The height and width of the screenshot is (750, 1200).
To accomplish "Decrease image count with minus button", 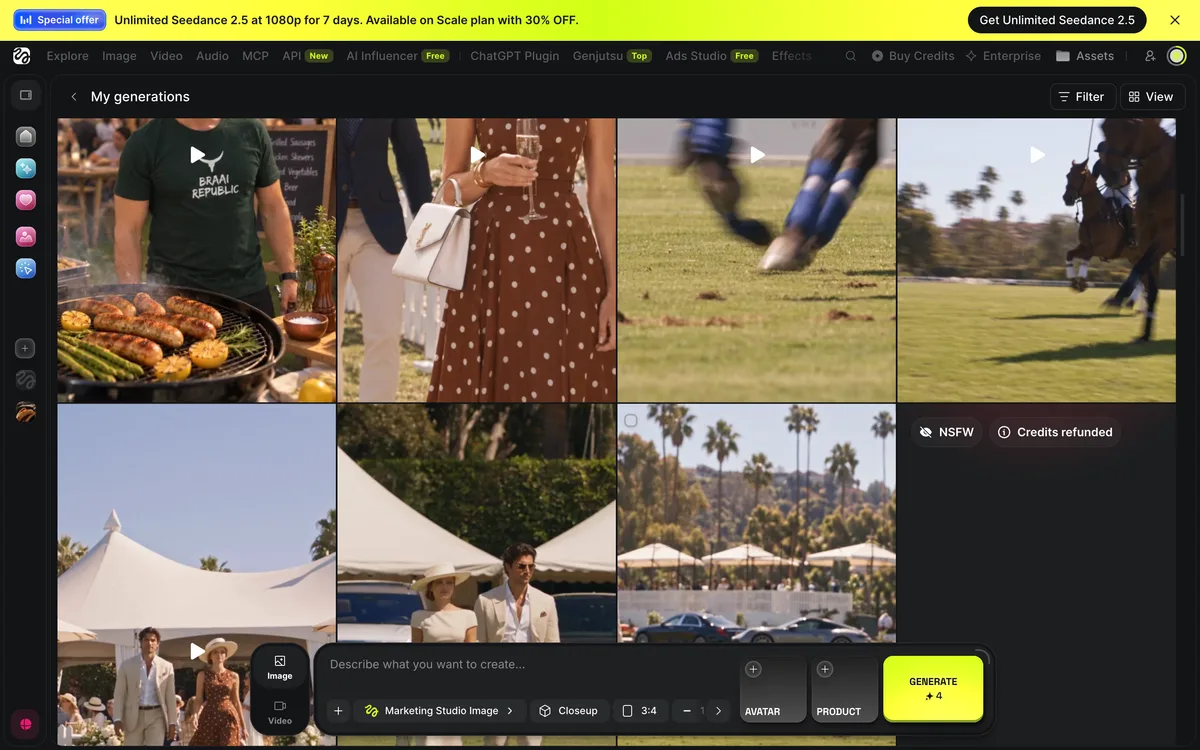I will 687,711.
